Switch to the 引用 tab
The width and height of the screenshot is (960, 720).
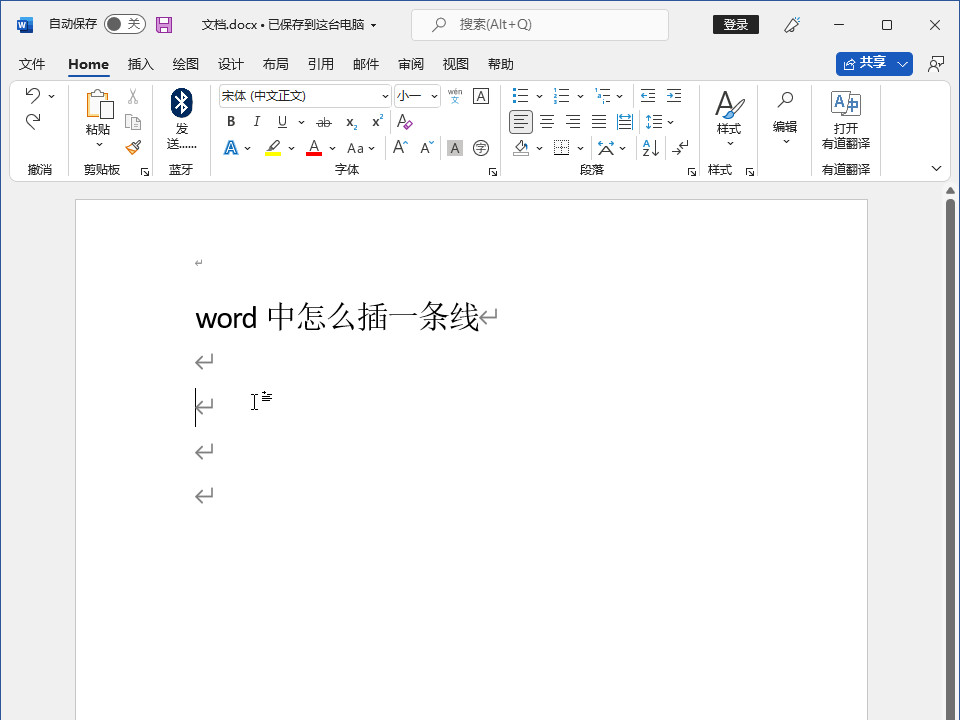pos(321,64)
